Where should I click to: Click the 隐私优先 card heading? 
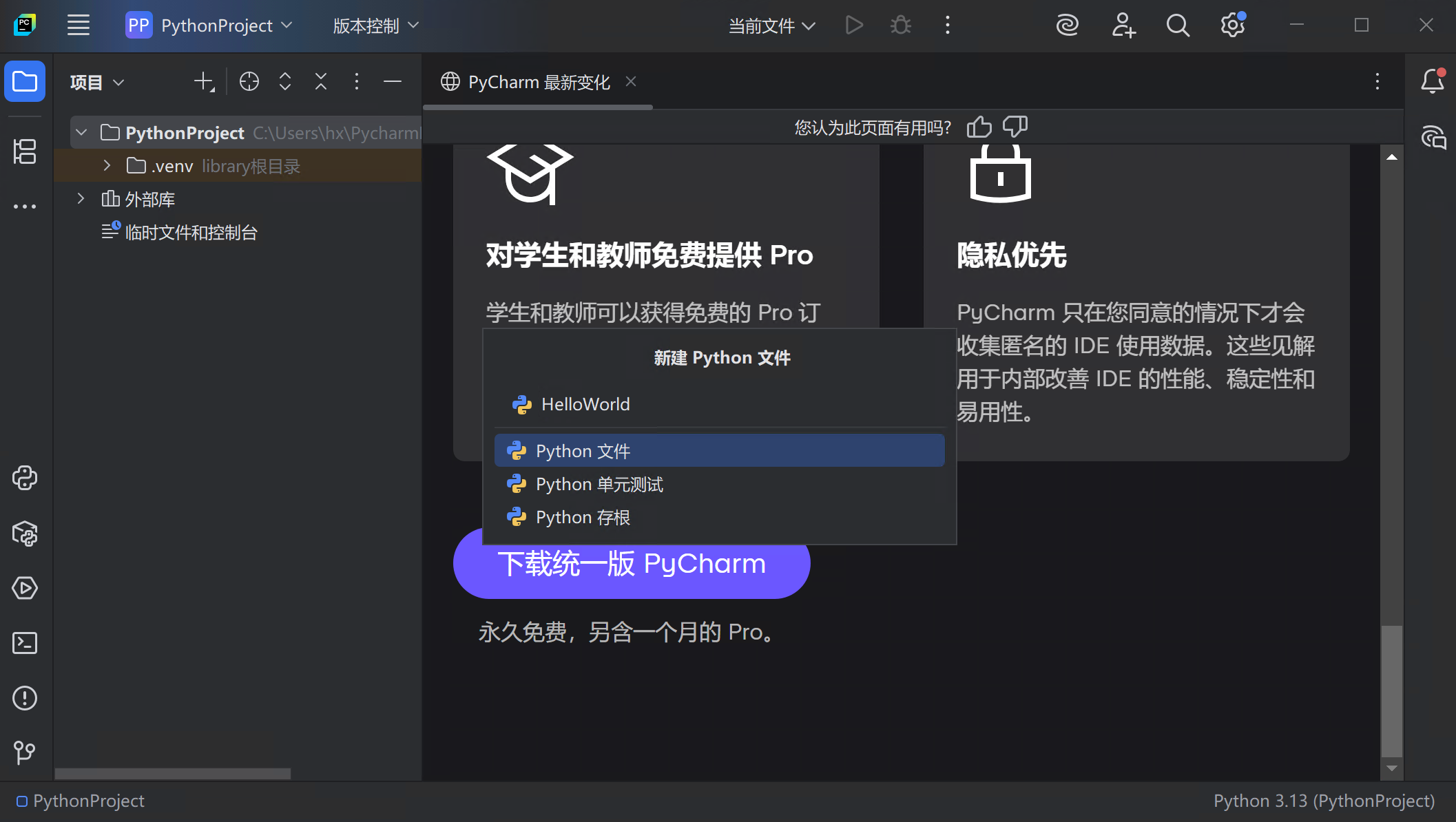pyautogui.click(x=1011, y=255)
